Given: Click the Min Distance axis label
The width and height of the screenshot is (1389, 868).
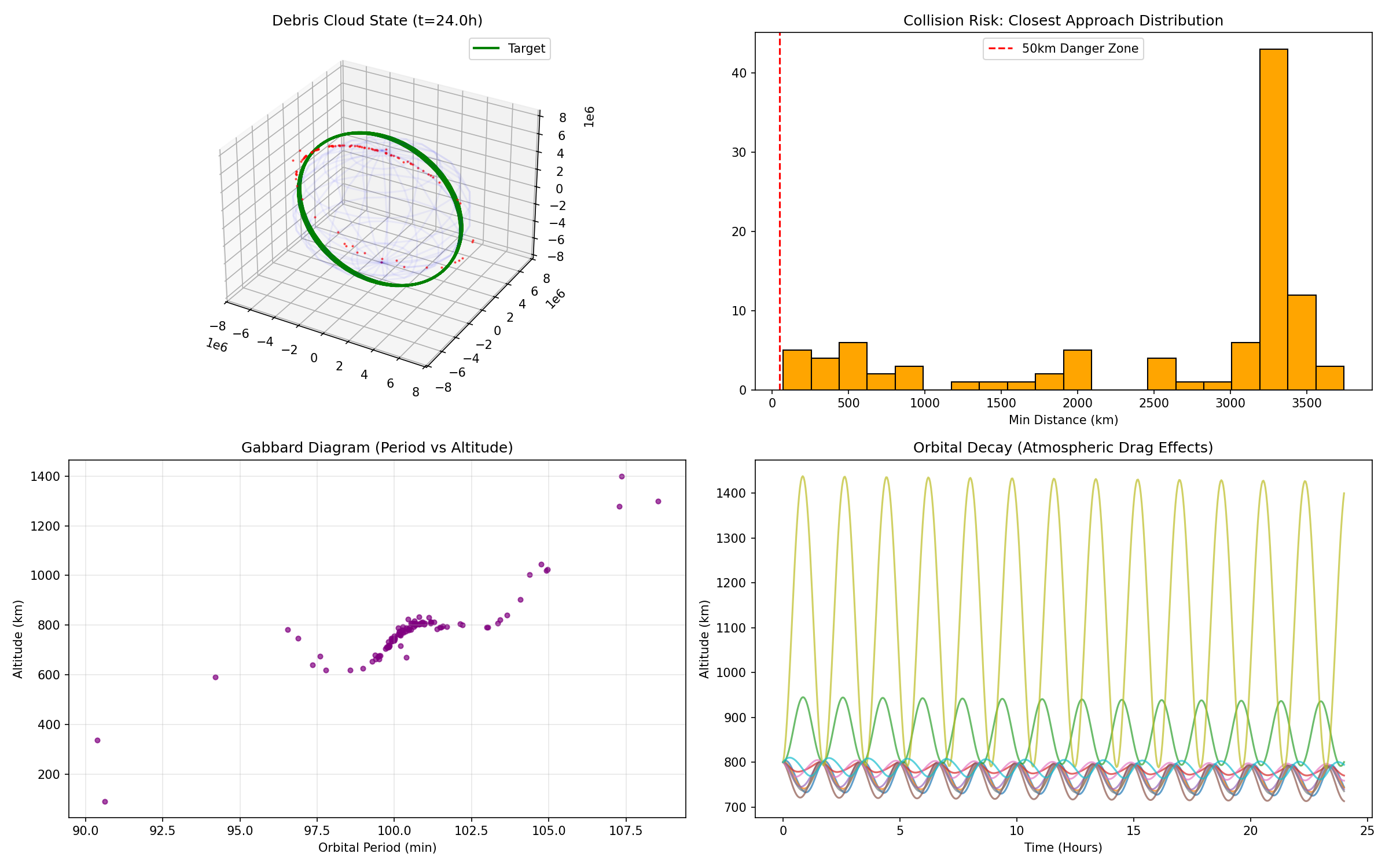Looking at the screenshot, I should (1063, 420).
